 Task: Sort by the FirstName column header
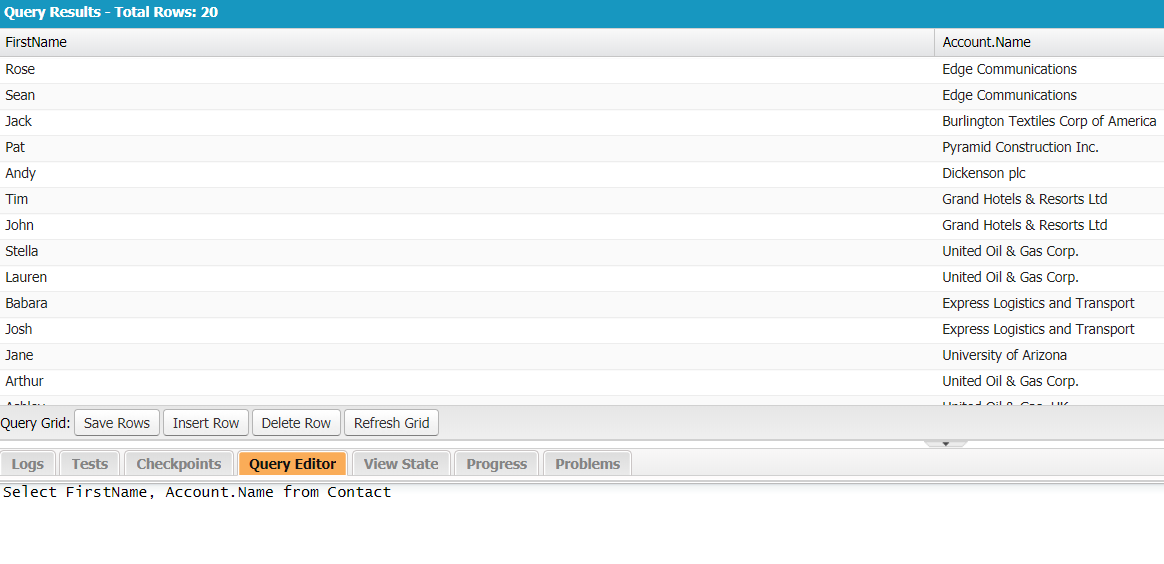point(468,42)
